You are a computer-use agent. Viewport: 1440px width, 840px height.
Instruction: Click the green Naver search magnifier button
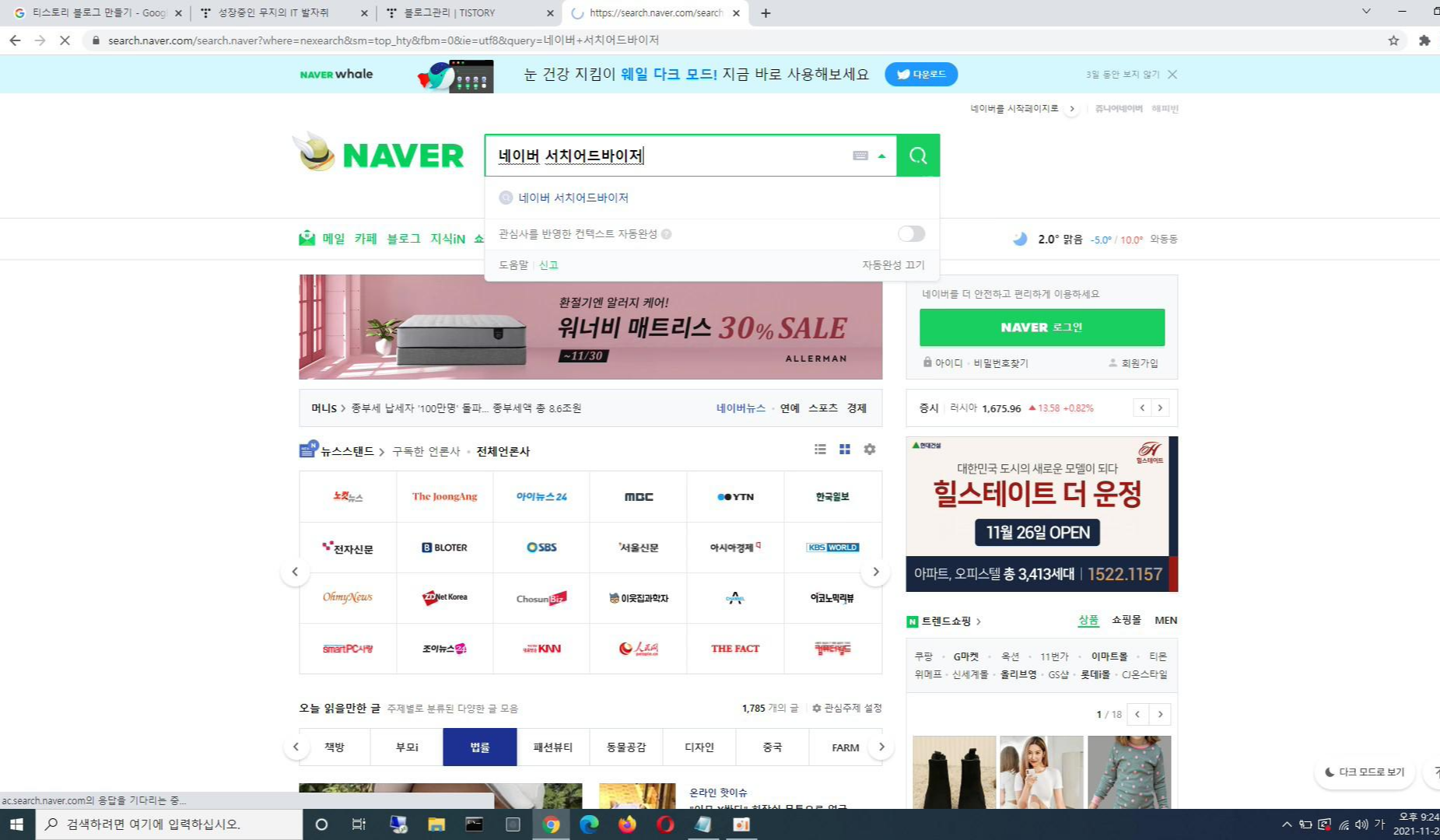[x=918, y=156]
